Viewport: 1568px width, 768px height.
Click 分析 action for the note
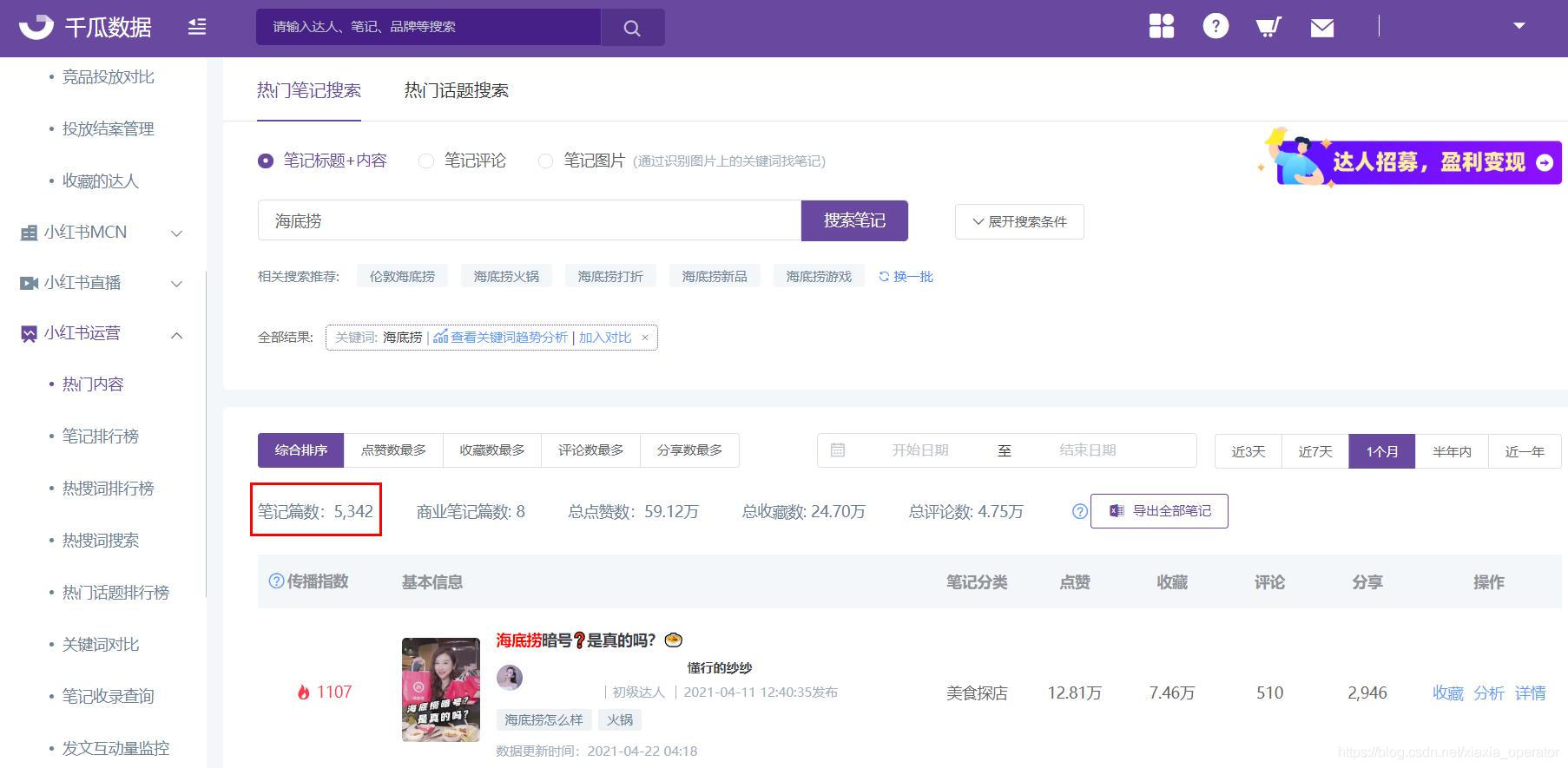(x=1489, y=693)
